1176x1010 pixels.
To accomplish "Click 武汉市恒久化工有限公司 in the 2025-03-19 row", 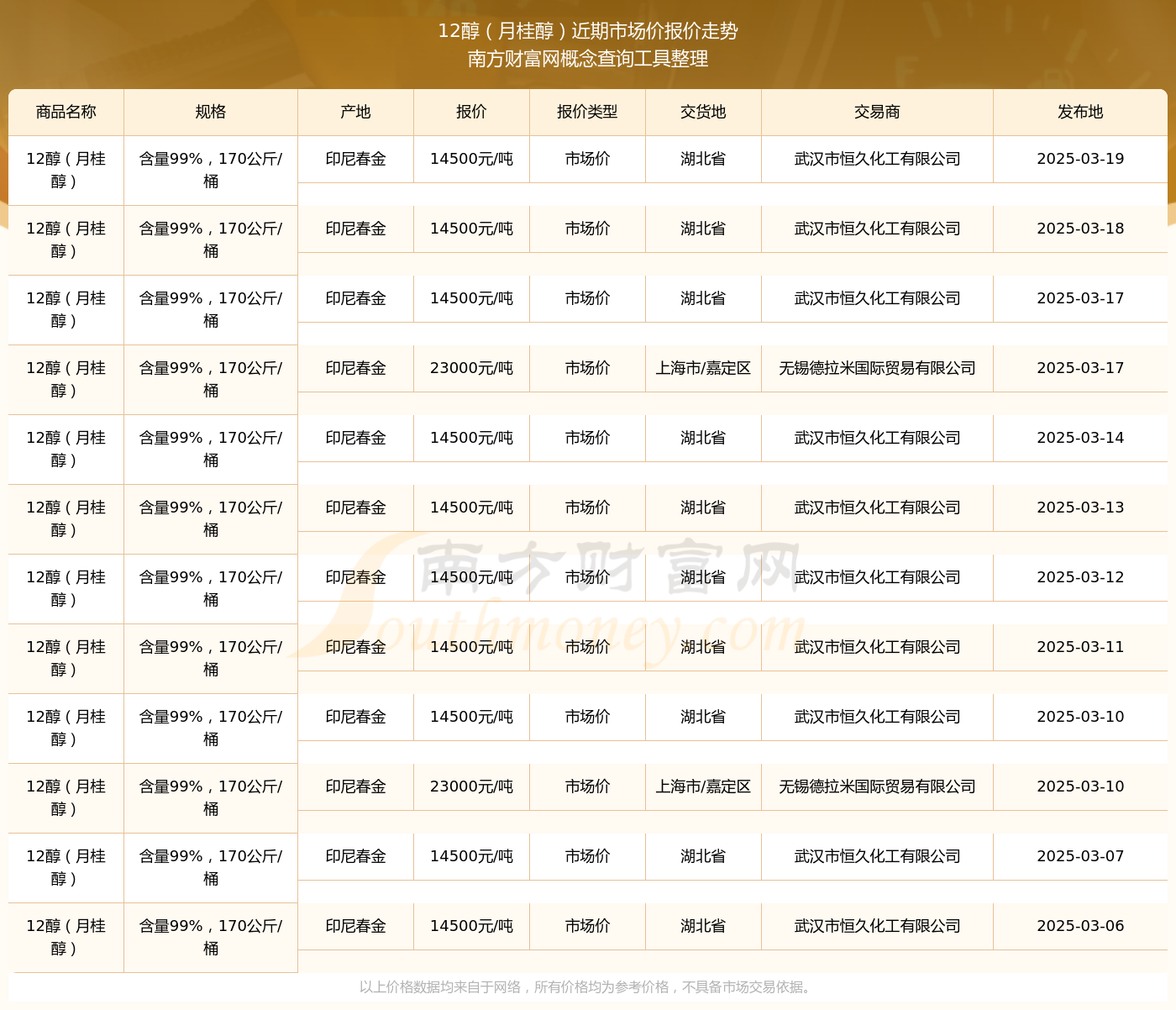I will click(x=877, y=159).
